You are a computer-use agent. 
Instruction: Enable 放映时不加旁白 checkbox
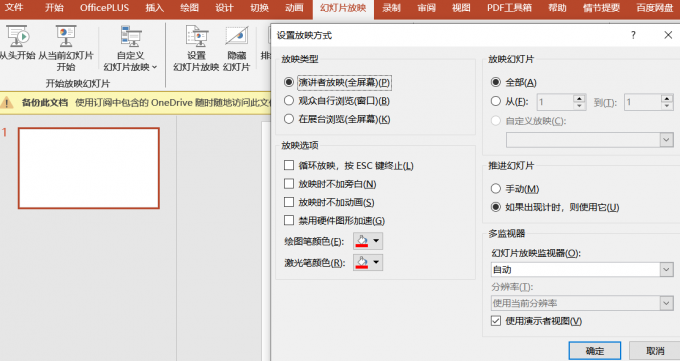(x=289, y=184)
